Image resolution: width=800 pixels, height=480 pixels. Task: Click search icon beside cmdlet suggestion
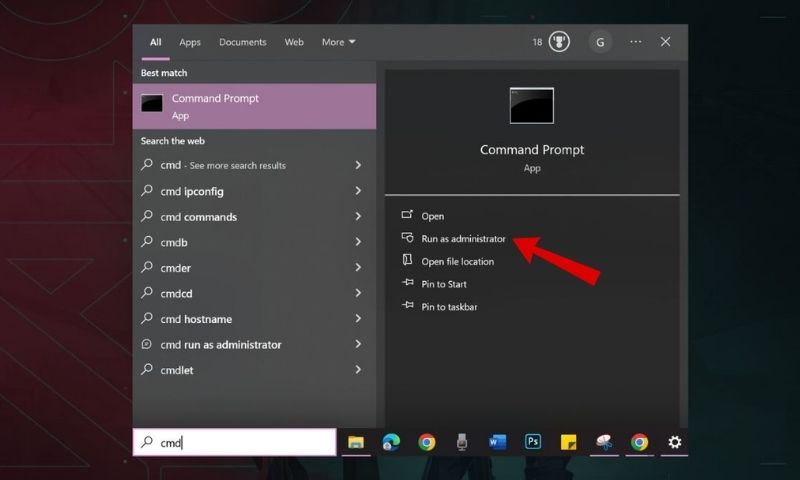pyautogui.click(x=147, y=369)
